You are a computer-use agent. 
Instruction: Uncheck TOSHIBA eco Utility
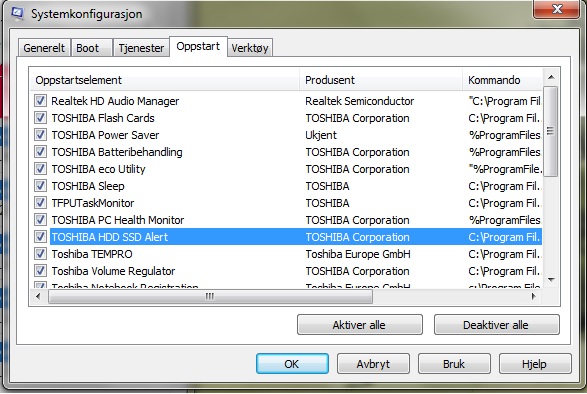point(40,169)
